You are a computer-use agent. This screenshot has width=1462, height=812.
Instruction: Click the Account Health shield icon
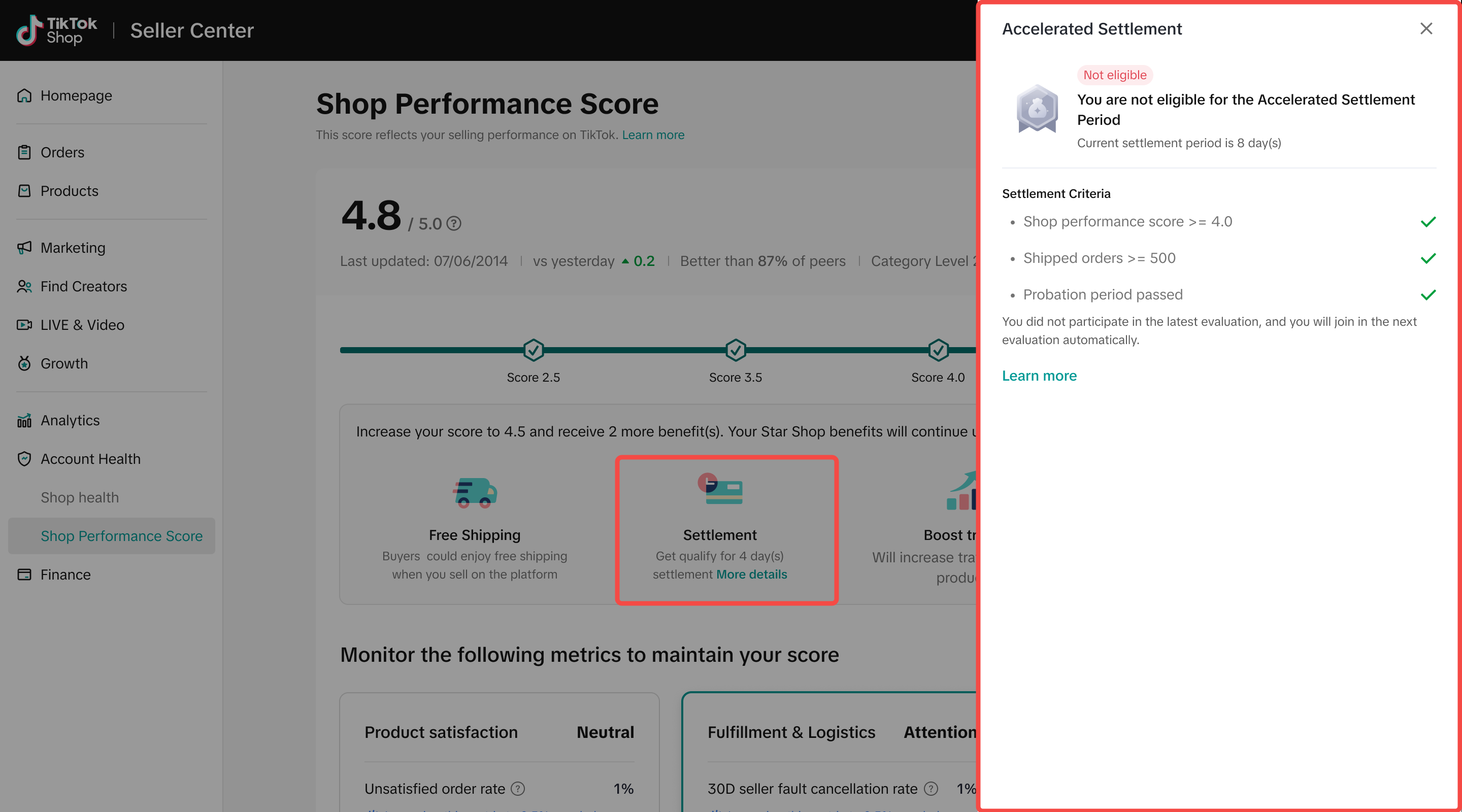[24, 458]
